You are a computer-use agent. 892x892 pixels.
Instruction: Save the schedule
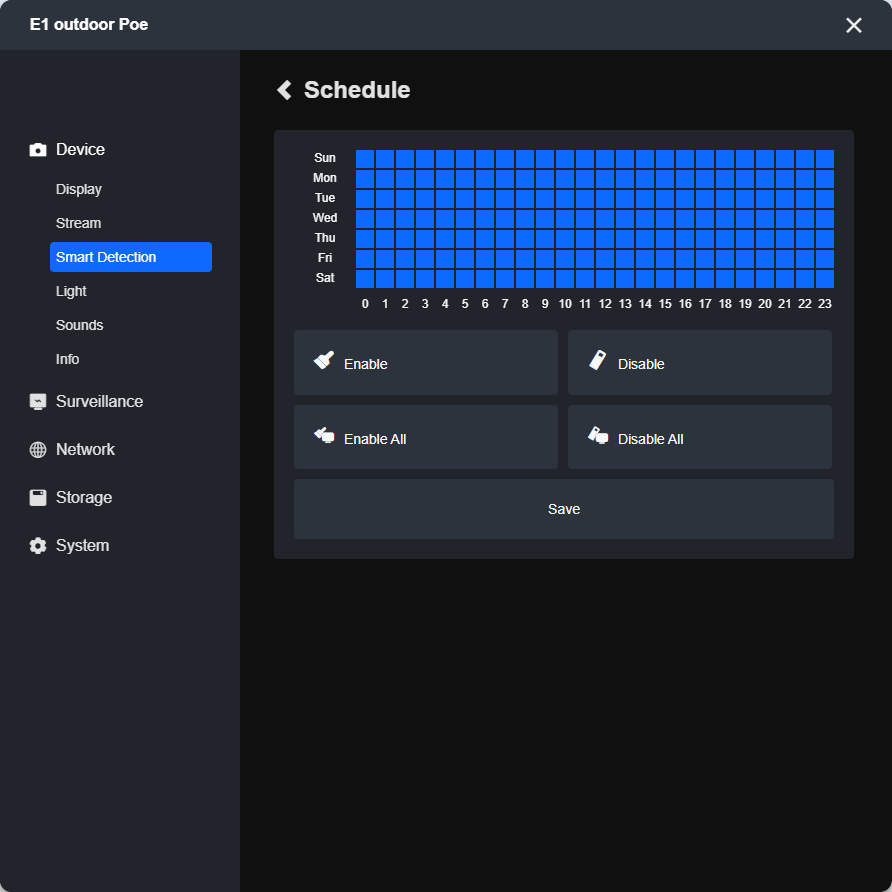tap(564, 509)
